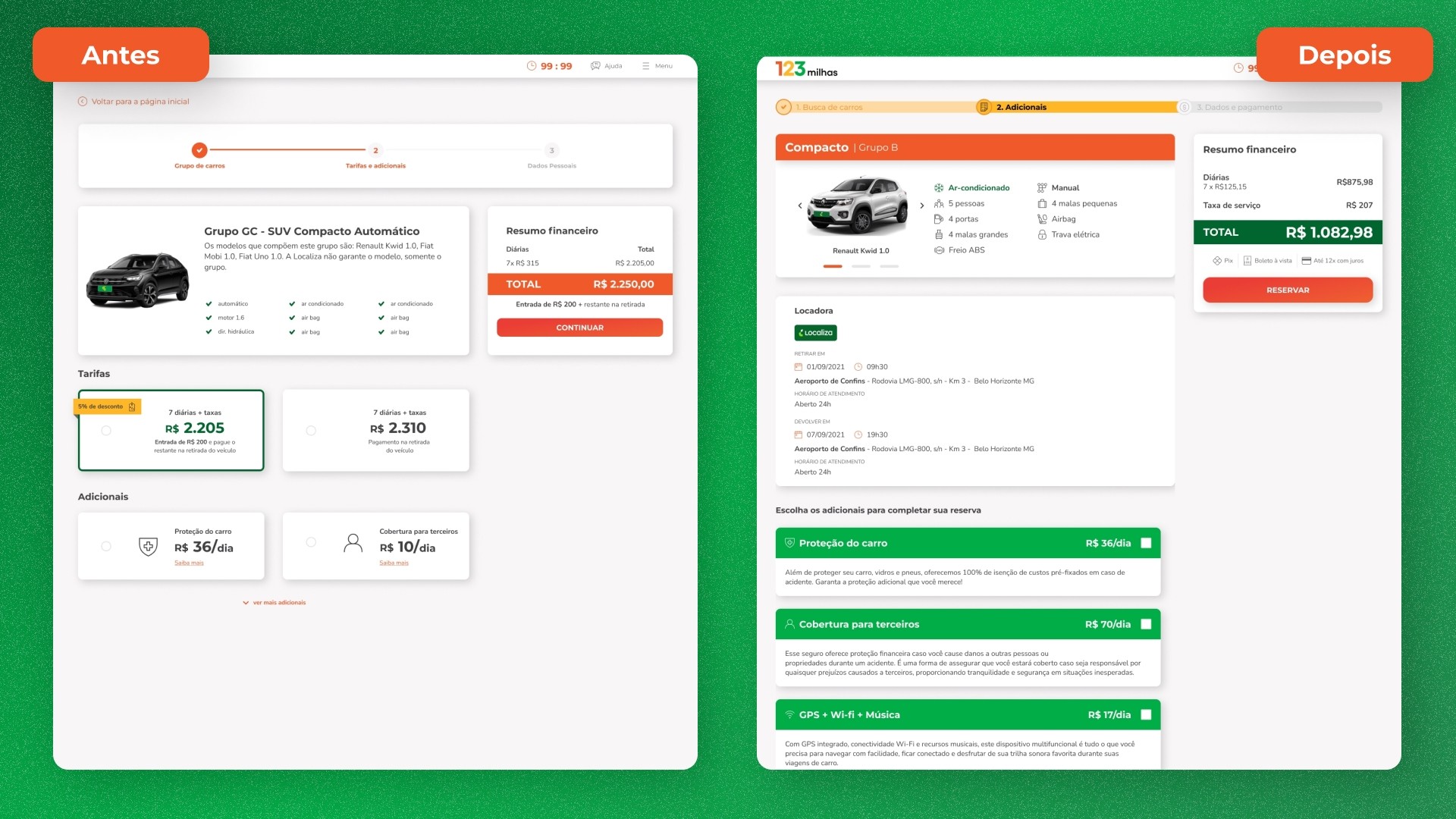The height and width of the screenshot is (819, 1456).
Task: Tick the GPS + Wi-fi + Música checkbox
Action: click(x=1146, y=714)
